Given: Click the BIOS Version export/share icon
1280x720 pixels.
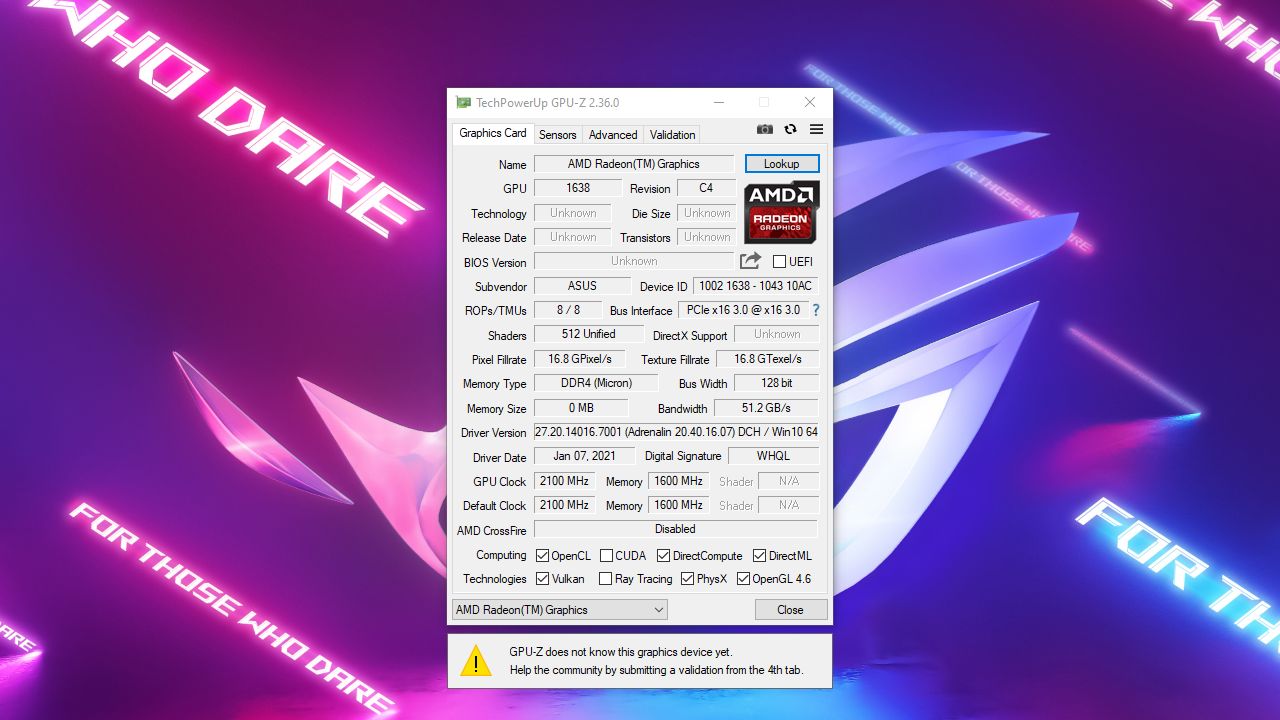Looking at the screenshot, I should click(x=750, y=261).
